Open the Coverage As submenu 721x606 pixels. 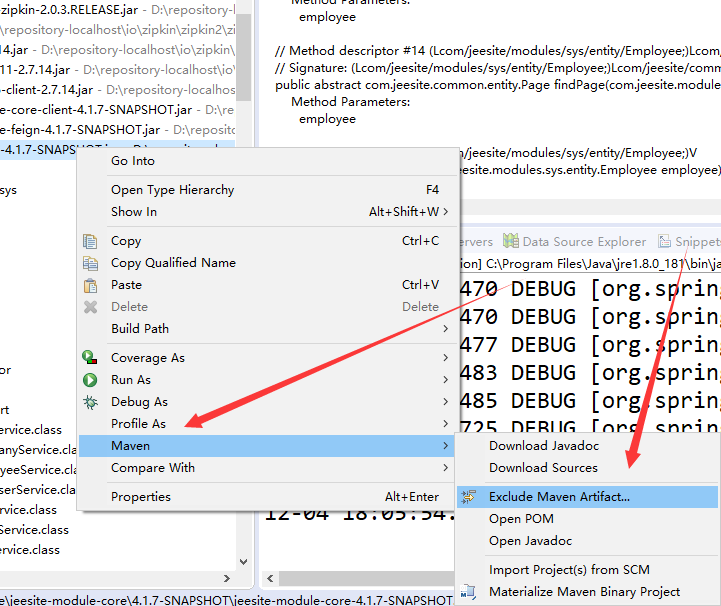pyautogui.click(x=269, y=358)
